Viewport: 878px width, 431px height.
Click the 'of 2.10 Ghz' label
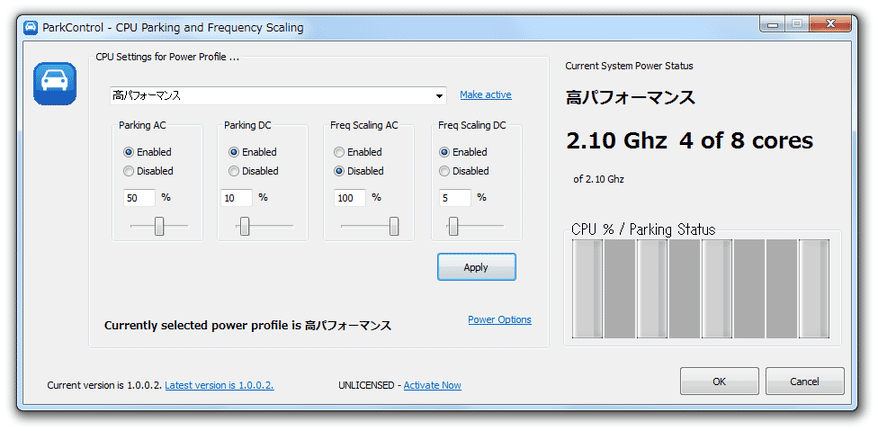click(x=599, y=180)
